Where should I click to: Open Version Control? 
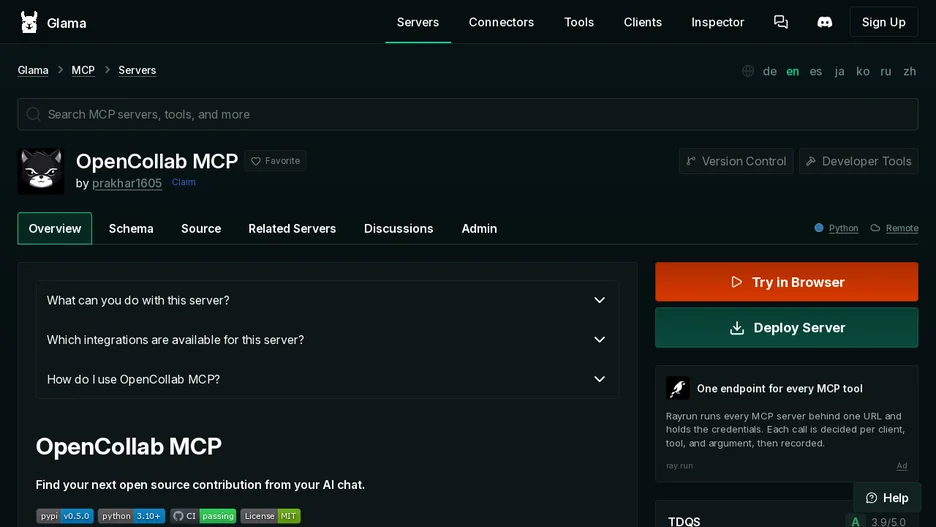tap(736, 161)
